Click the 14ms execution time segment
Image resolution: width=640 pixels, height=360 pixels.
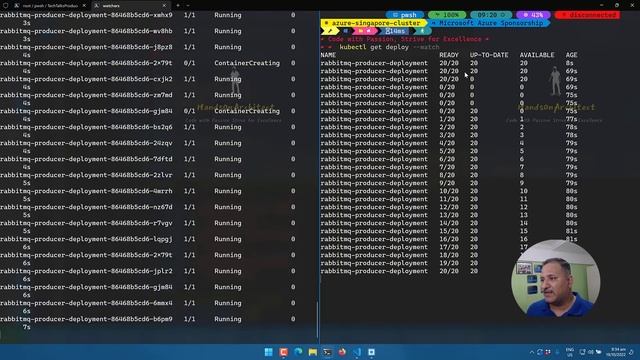pyautogui.click(x=395, y=31)
